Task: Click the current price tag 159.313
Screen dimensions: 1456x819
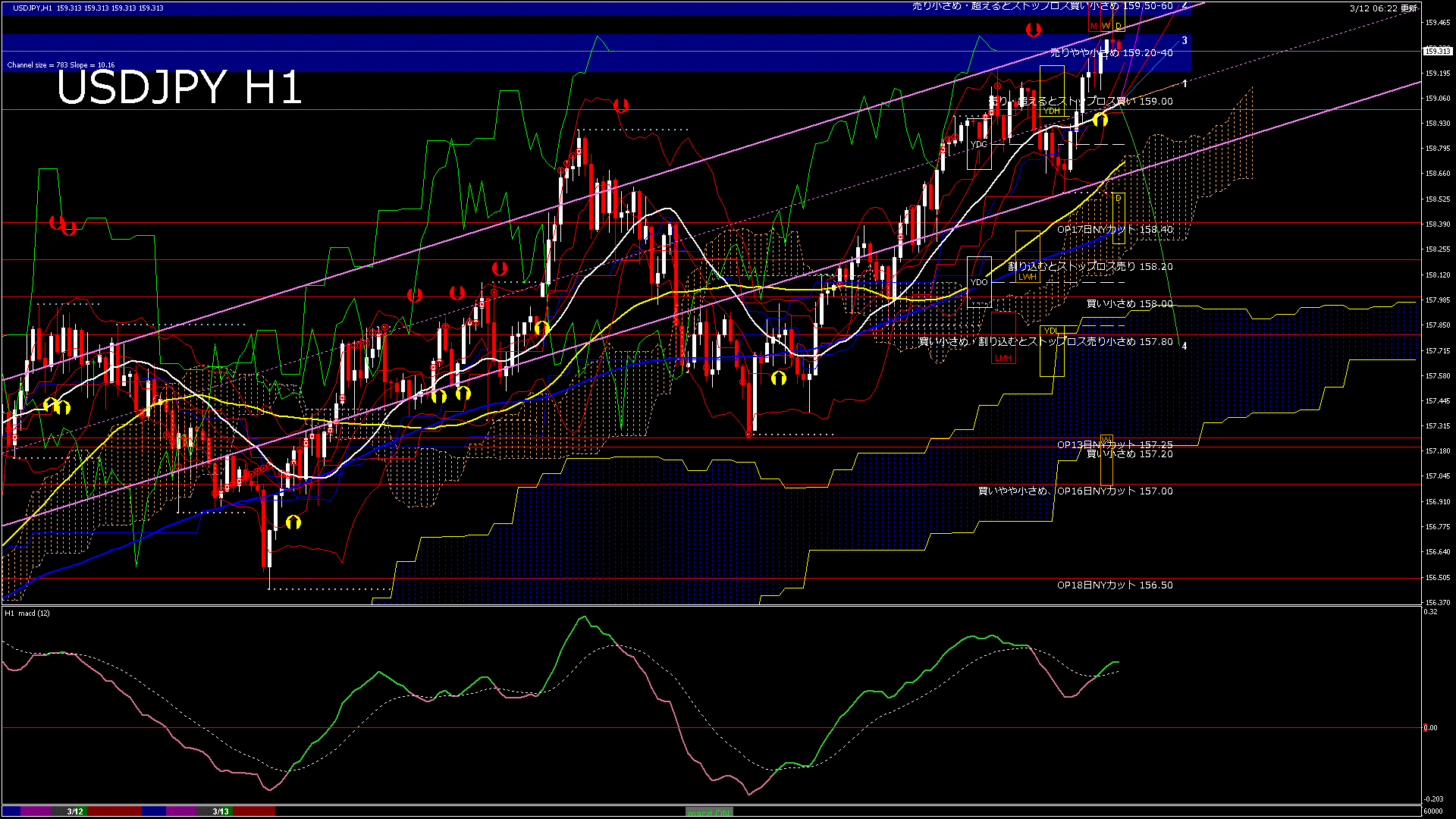Action: coord(1437,51)
